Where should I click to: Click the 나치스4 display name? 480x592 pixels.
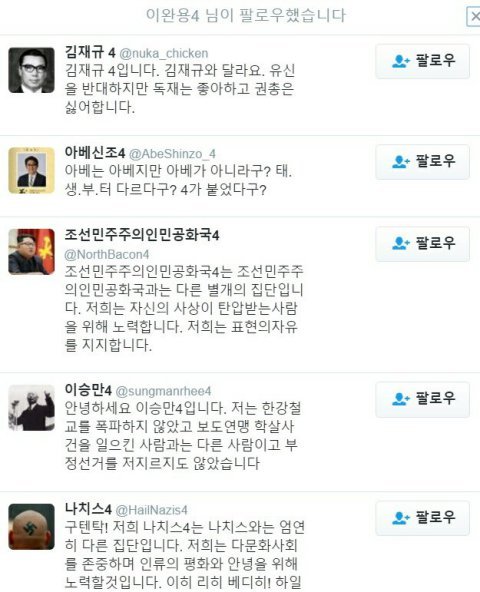(88, 509)
